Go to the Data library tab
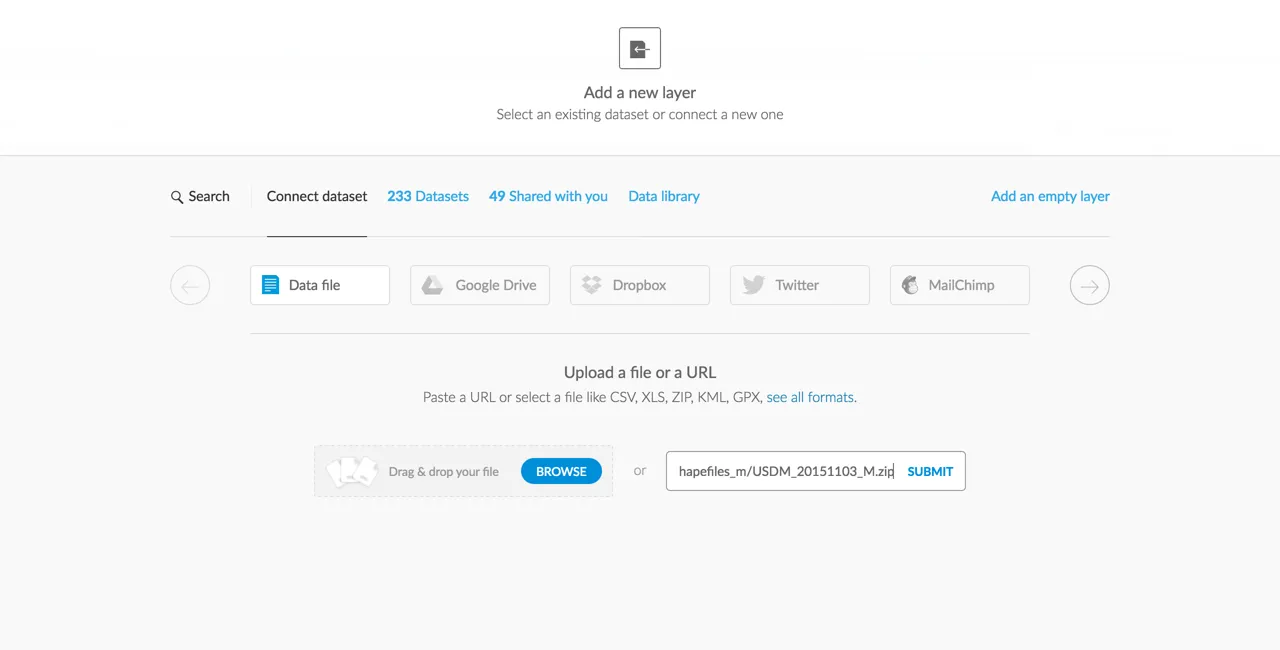 coord(664,196)
